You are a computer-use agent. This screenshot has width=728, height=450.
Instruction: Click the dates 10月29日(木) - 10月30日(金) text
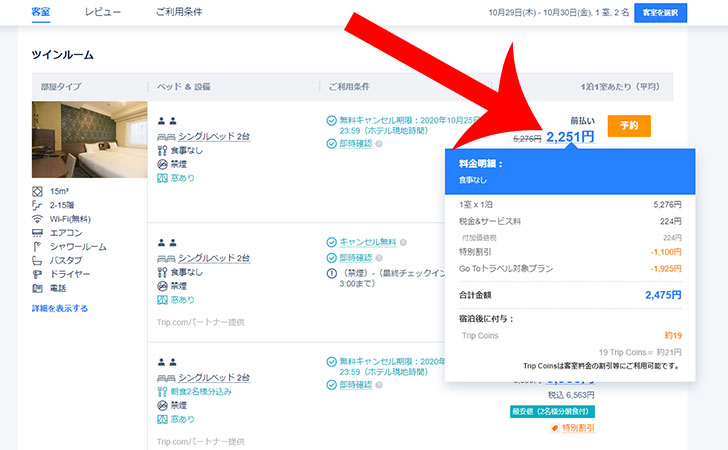(x=539, y=13)
